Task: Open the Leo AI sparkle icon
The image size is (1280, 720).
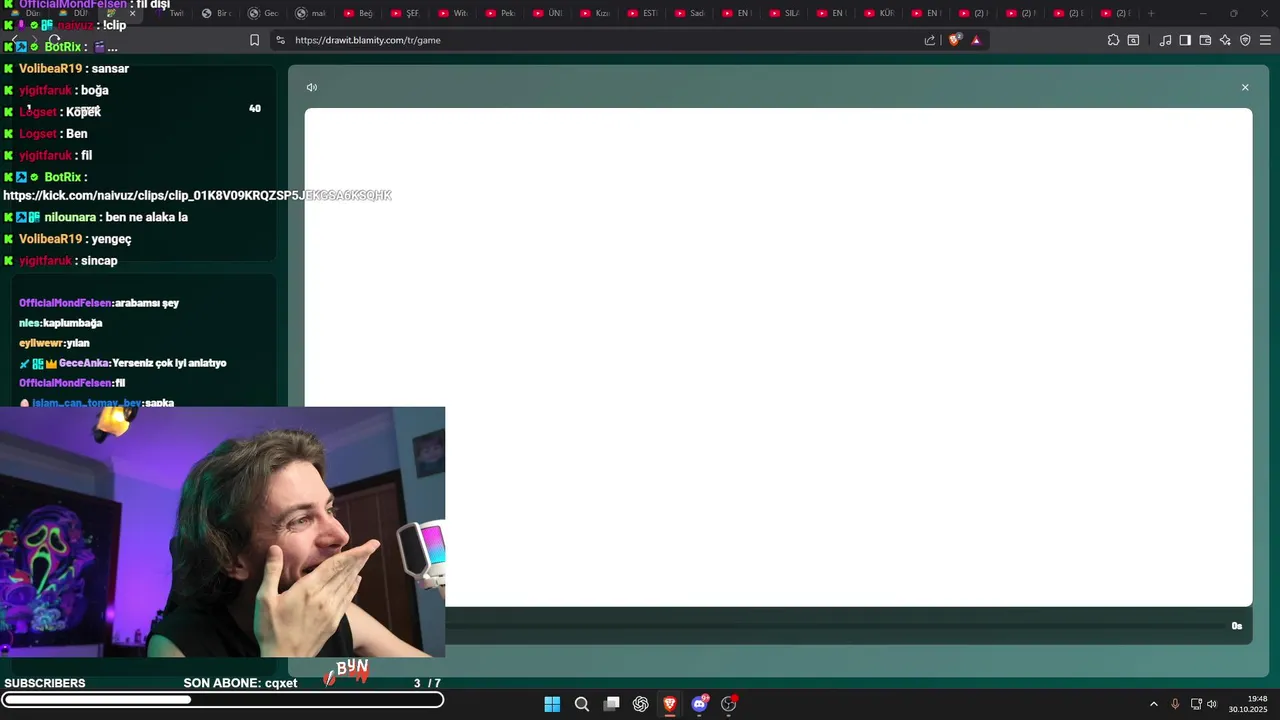Action: [1225, 40]
